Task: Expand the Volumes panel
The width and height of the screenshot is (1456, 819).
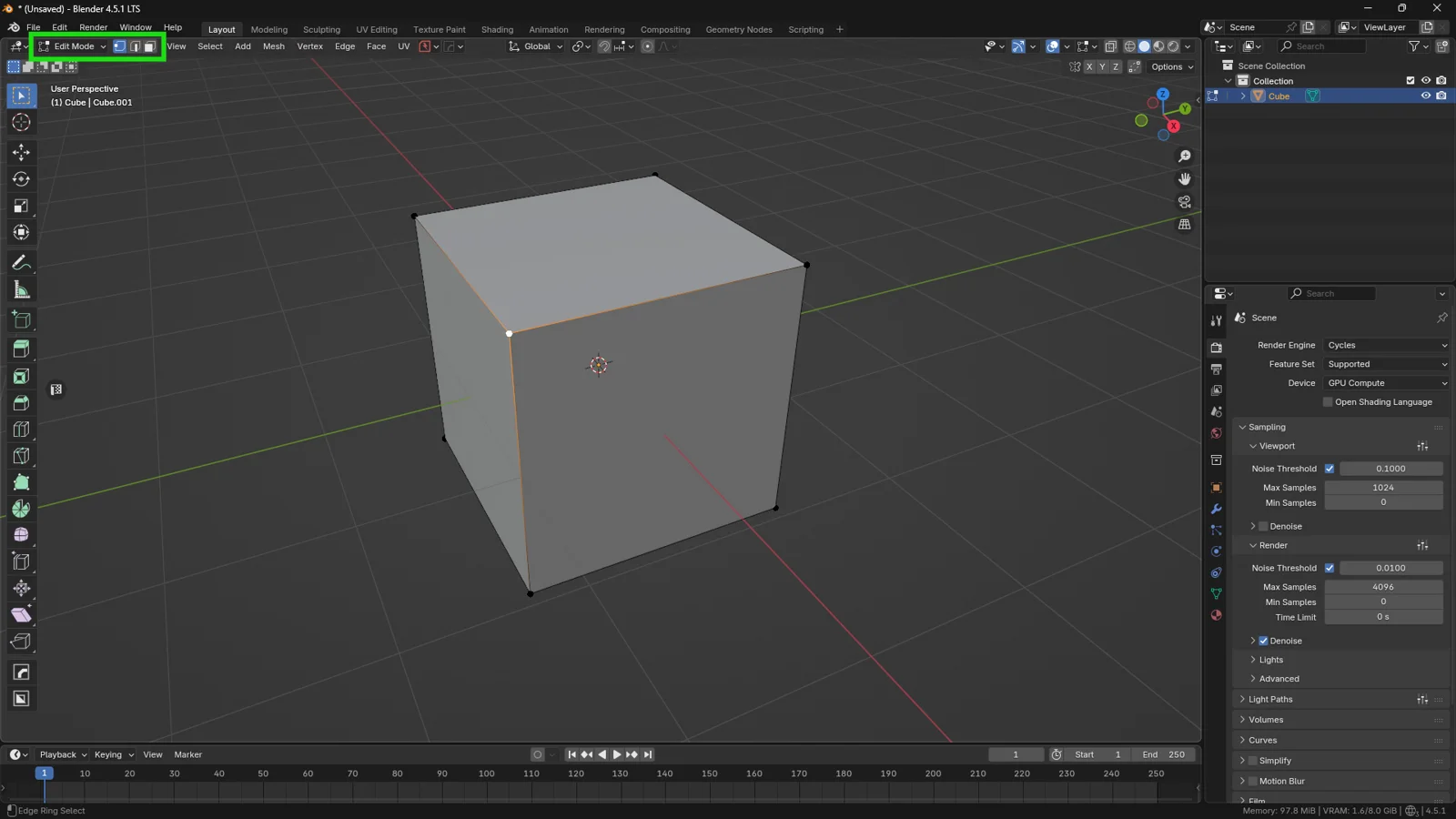Action: point(1266,720)
